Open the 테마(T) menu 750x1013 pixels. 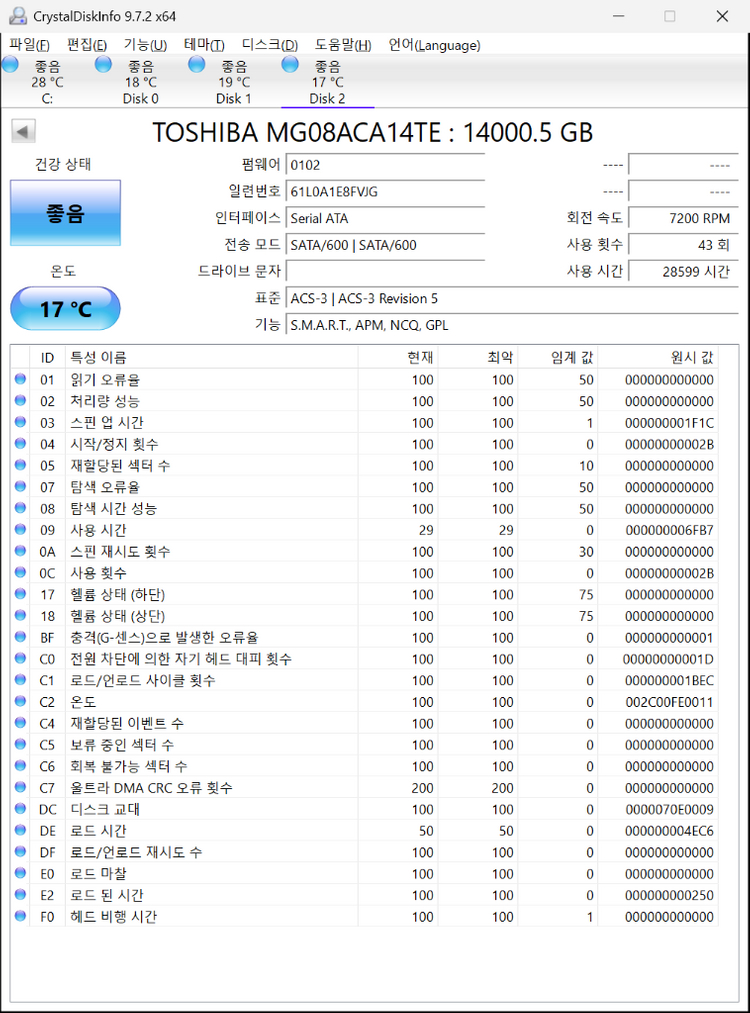204,45
